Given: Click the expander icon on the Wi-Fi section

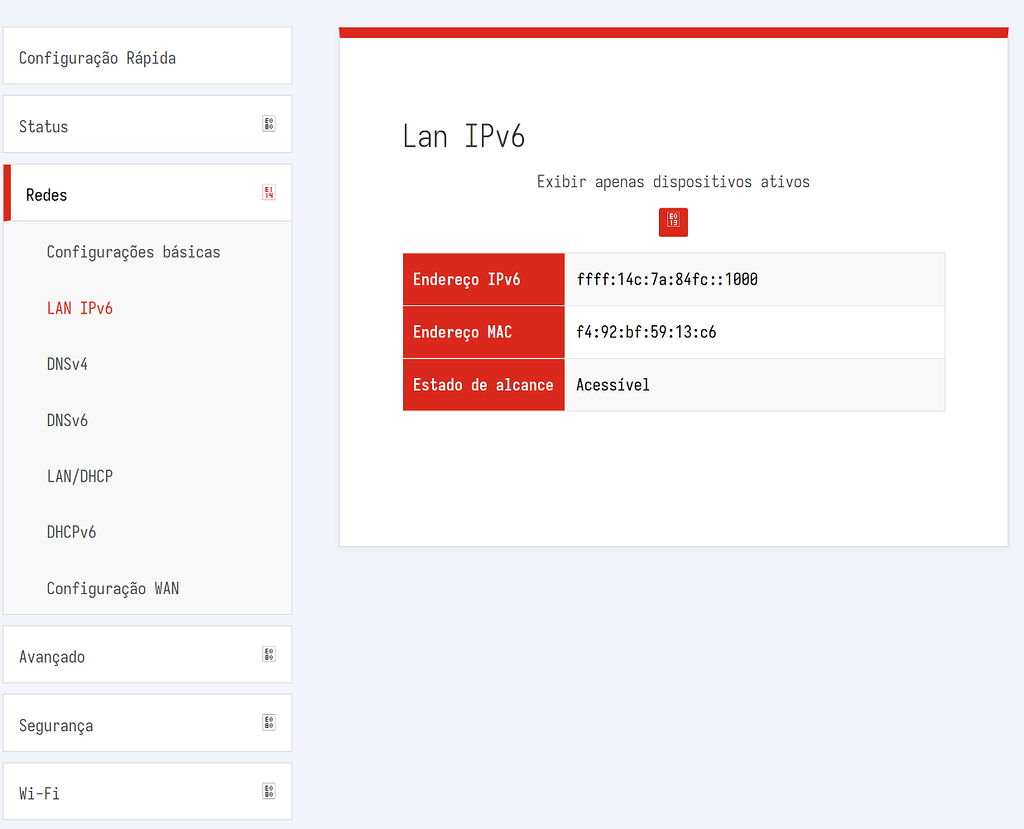Looking at the screenshot, I should pyautogui.click(x=268, y=790).
